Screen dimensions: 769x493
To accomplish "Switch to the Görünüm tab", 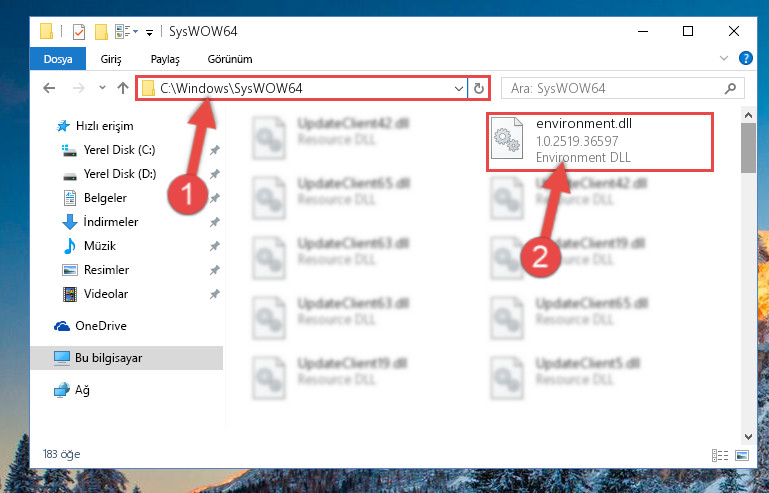I will click(x=230, y=59).
